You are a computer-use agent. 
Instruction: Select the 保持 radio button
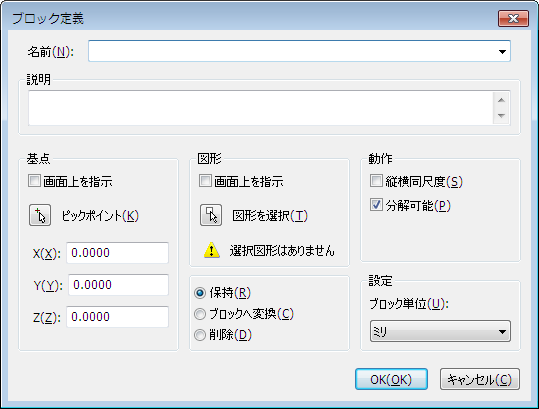200,293
